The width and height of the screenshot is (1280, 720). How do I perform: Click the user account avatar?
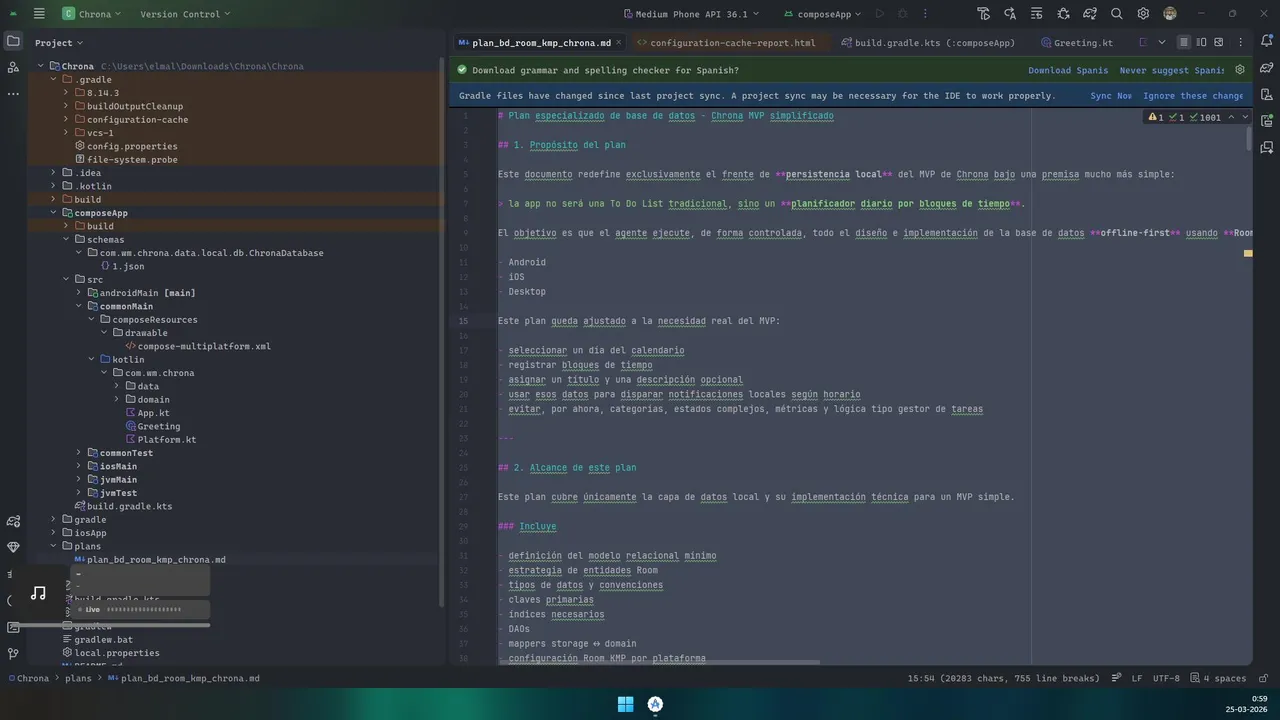[1170, 14]
